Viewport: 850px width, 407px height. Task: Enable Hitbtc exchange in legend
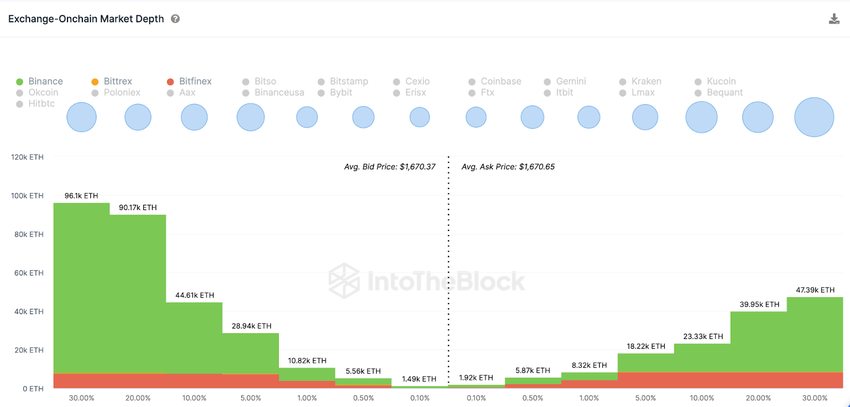[42, 104]
